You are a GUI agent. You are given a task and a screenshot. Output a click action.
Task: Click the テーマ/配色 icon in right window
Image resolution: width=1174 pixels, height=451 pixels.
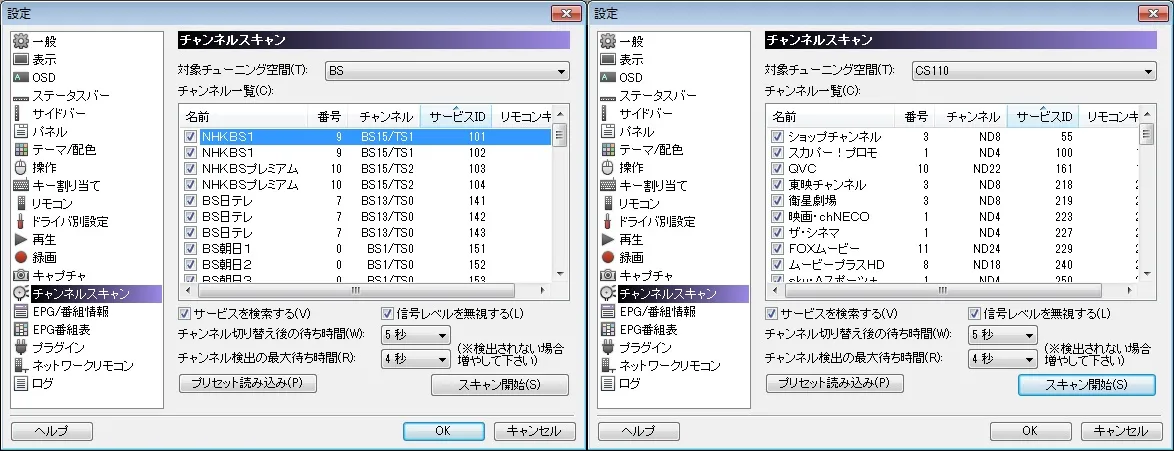(608, 149)
